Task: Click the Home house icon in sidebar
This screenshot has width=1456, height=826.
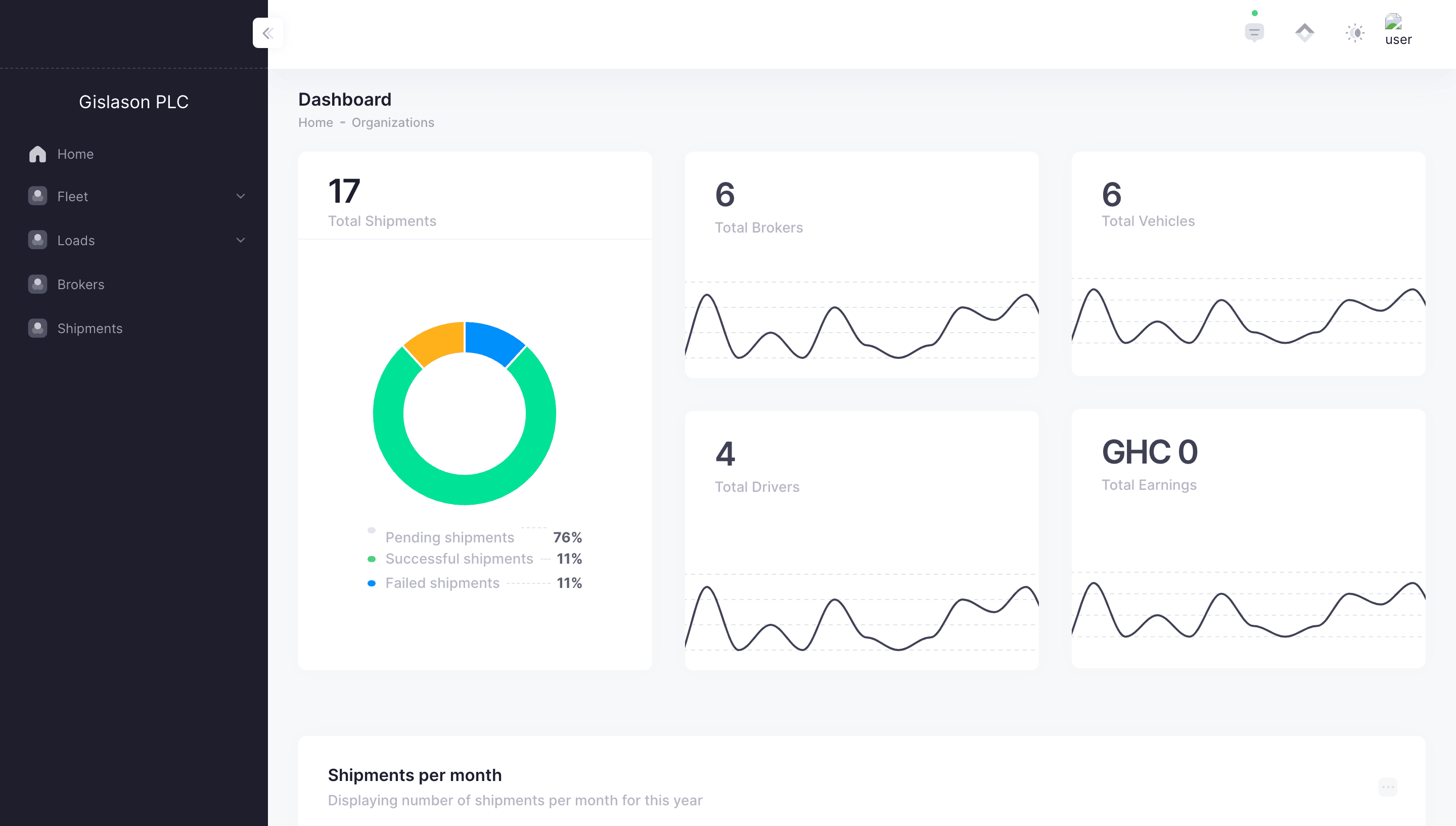Action: [x=37, y=154]
